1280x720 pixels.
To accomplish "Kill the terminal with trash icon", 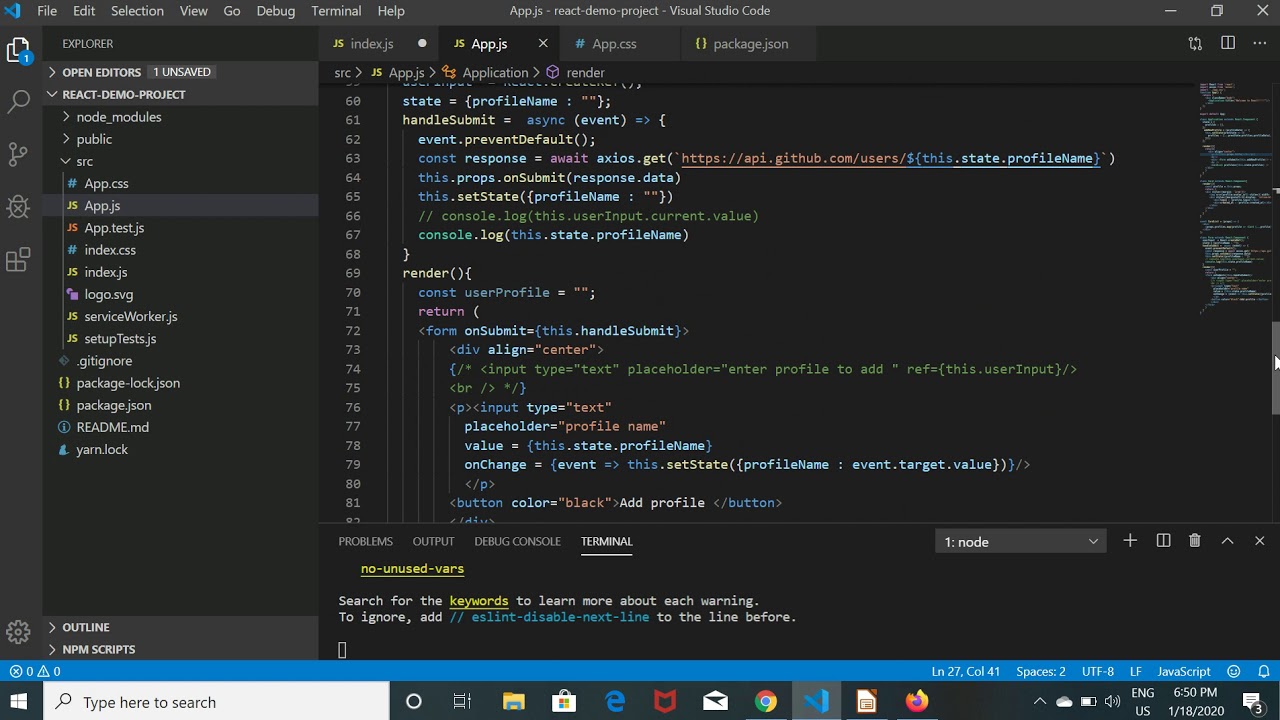I will coord(1194,541).
